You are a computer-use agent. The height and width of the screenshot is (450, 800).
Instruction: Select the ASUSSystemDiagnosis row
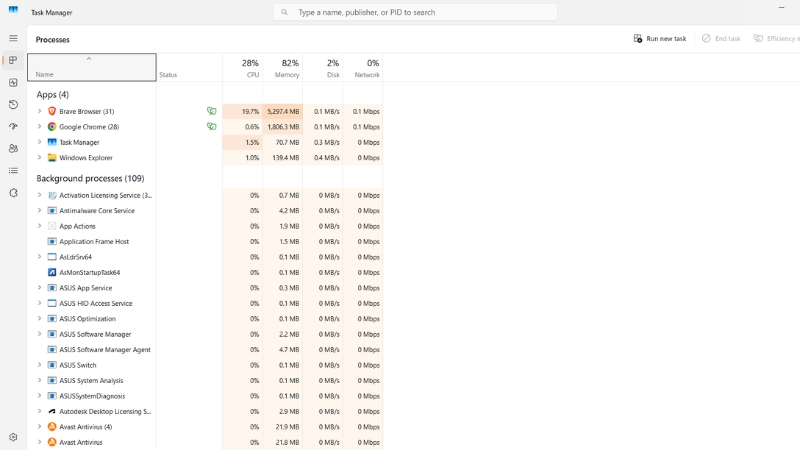[205, 396]
